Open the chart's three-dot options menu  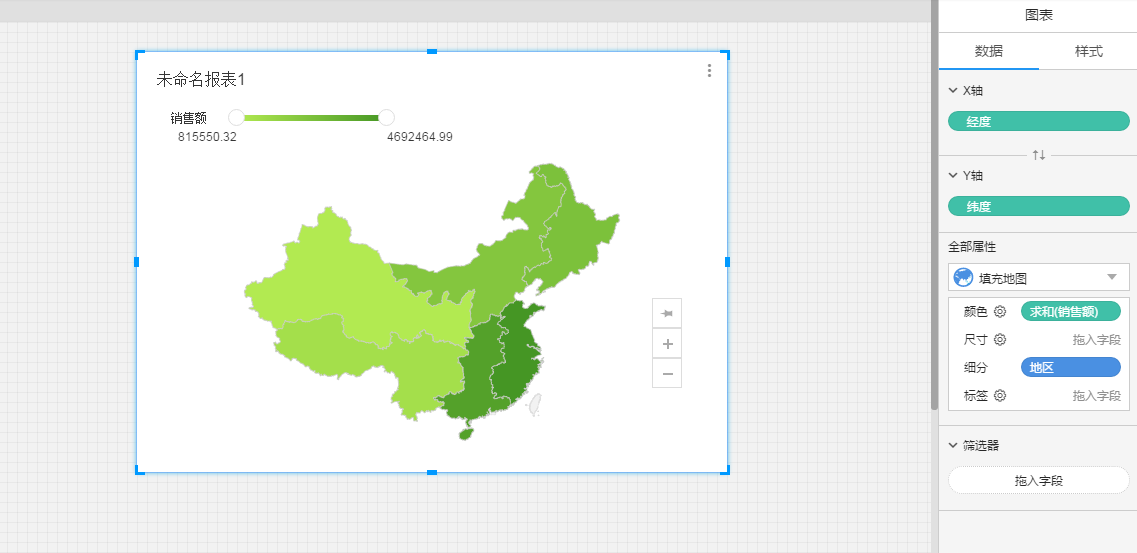709,70
